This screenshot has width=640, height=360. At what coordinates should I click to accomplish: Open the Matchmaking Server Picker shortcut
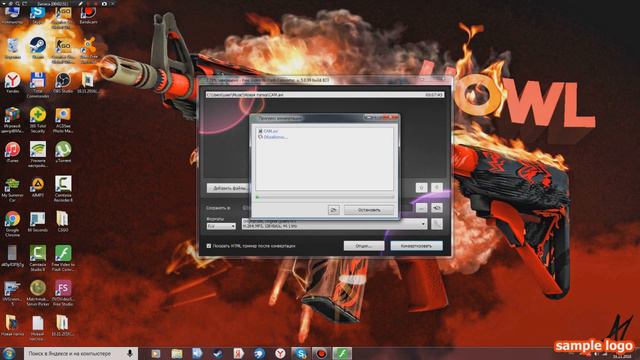point(38,293)
